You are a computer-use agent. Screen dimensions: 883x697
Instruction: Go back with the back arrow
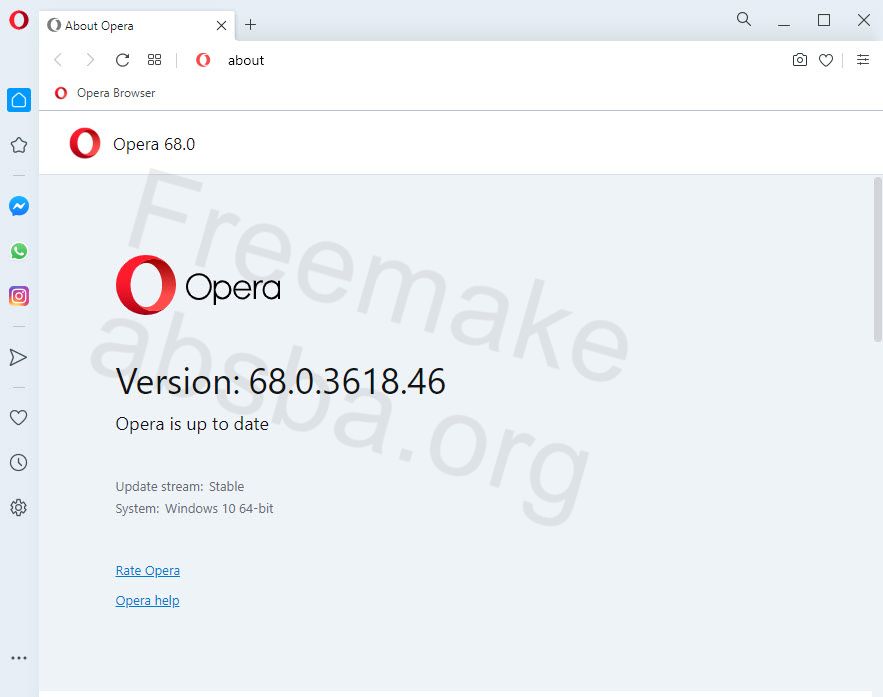point(58,60)
